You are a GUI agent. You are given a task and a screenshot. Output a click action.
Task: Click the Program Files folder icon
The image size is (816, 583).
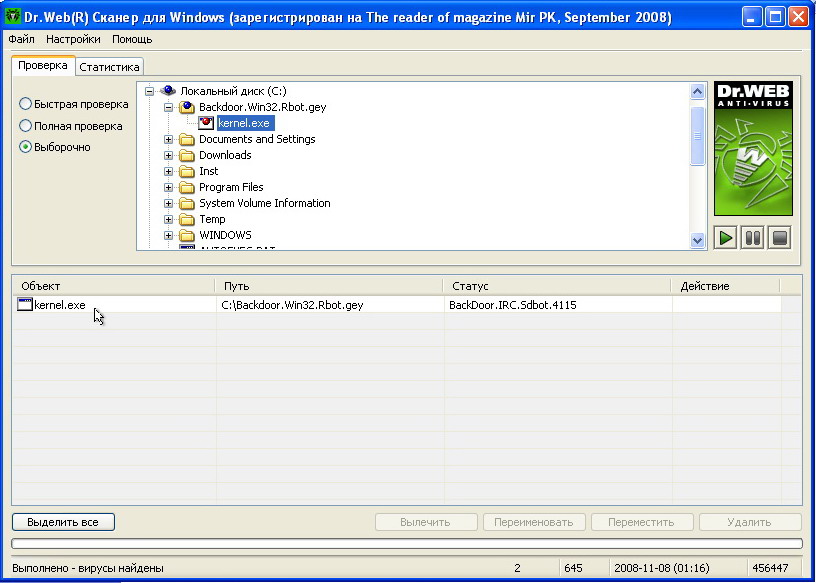click(x=186, y=187)
